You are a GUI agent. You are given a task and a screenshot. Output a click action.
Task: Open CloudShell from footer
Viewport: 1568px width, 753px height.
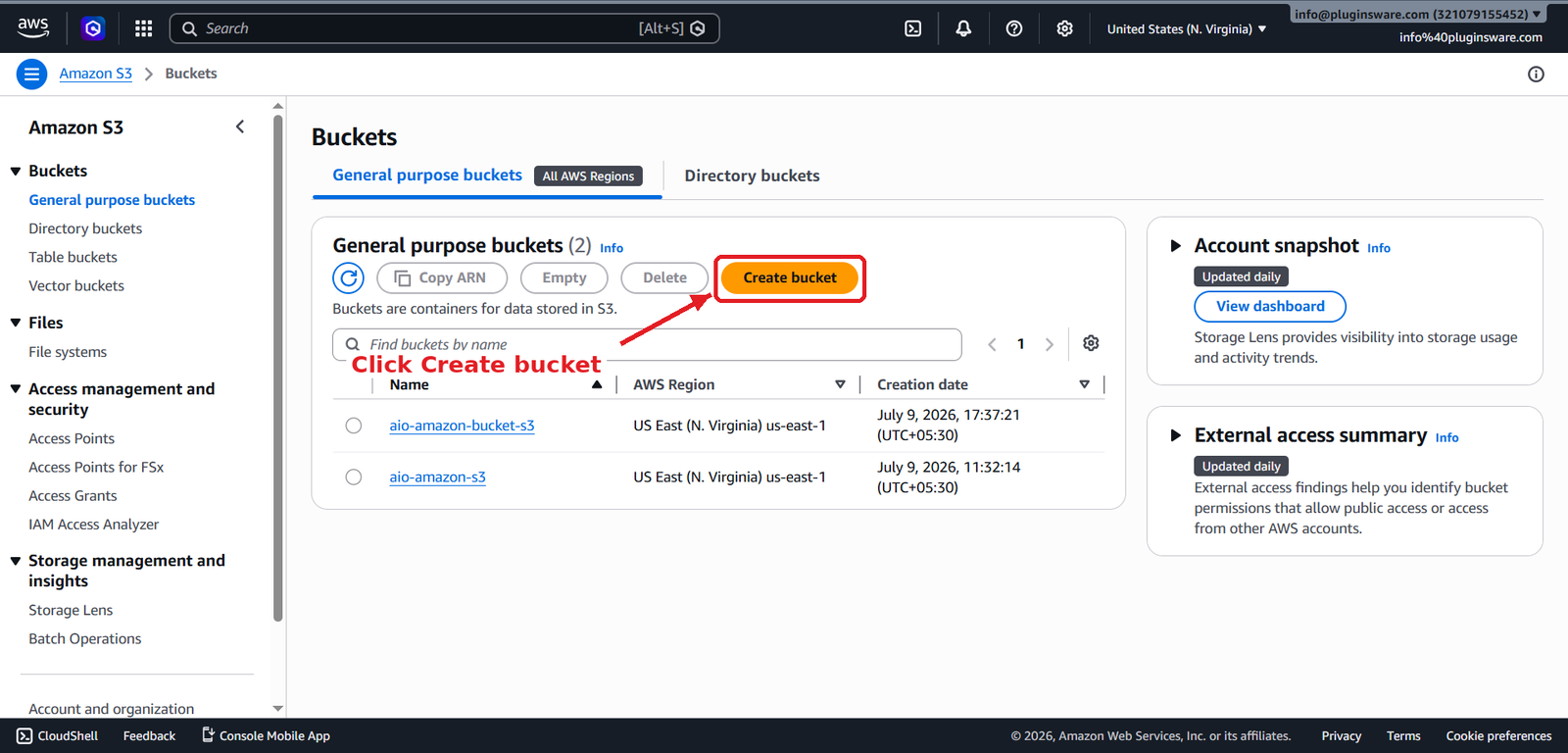[x=57, y=735]
